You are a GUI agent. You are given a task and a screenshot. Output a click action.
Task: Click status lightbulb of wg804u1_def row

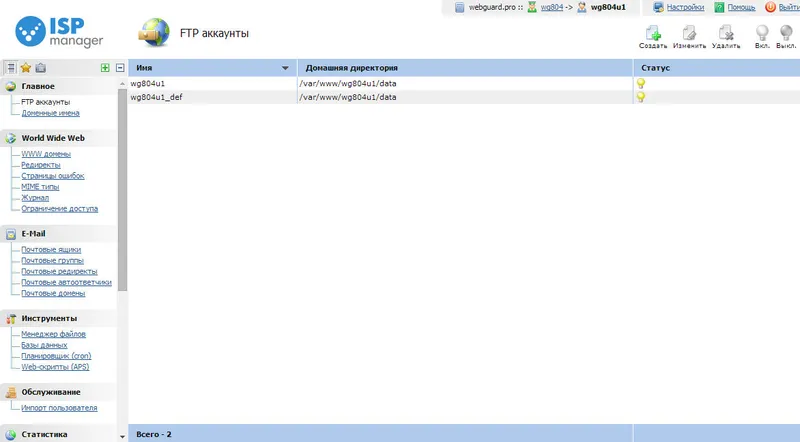coord(641,97)
